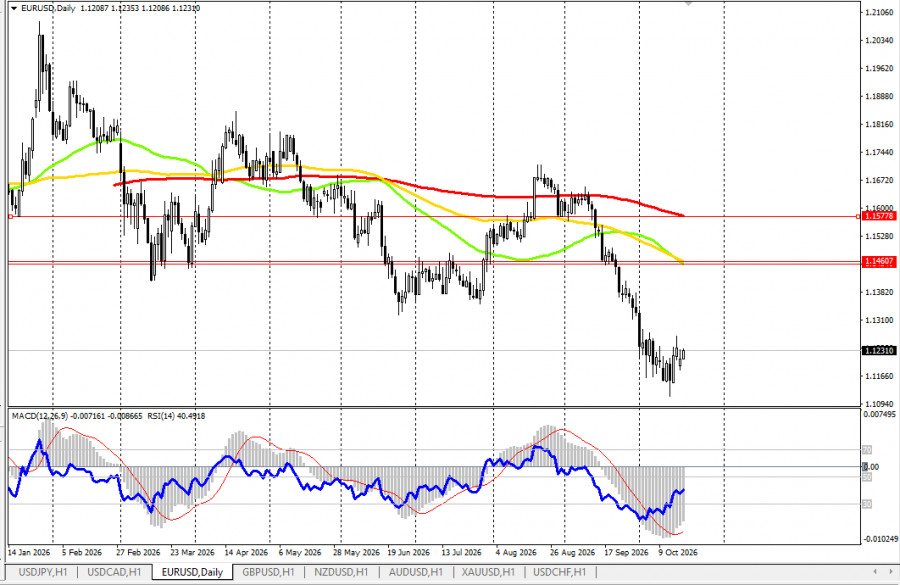Open the USDCAD,H1 chart tab
The height and width of the screenshot is (585, 900).
(114, 572)
